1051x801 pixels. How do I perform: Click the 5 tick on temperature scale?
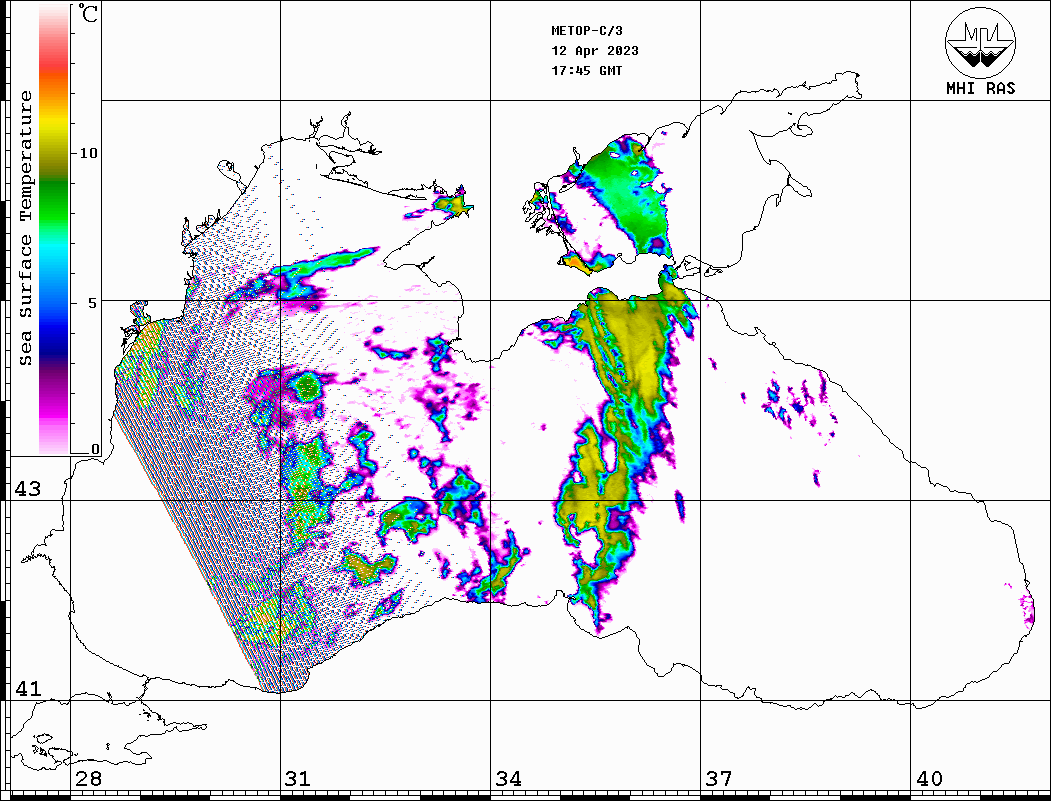[93, 303]
